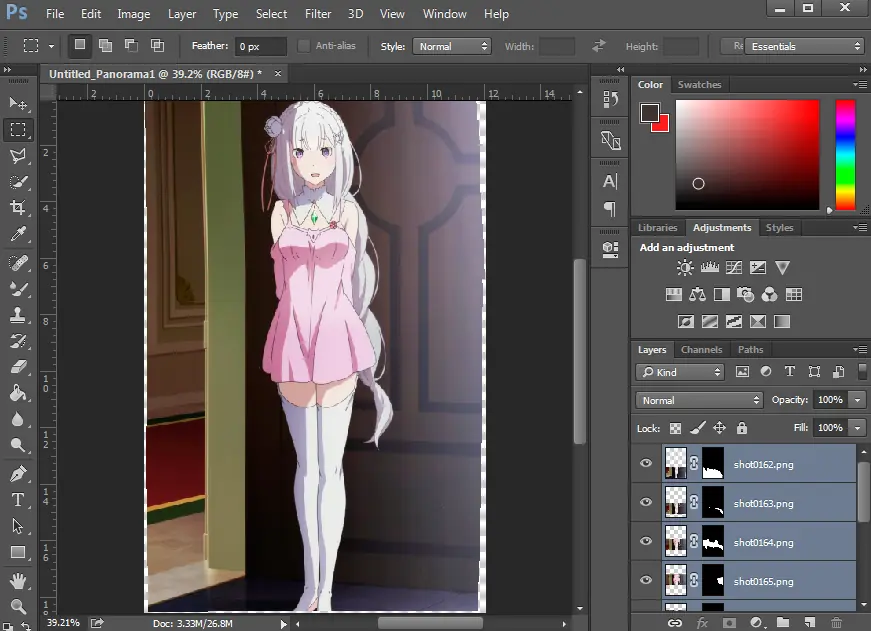
Task: Open the Character panel icon
Action: coord(610,181)
